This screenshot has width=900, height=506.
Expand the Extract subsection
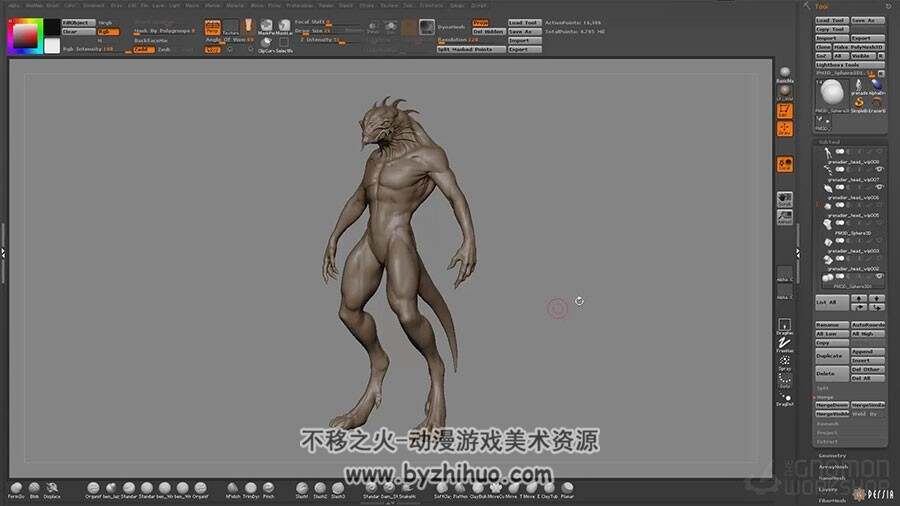(x=827, y=442)
